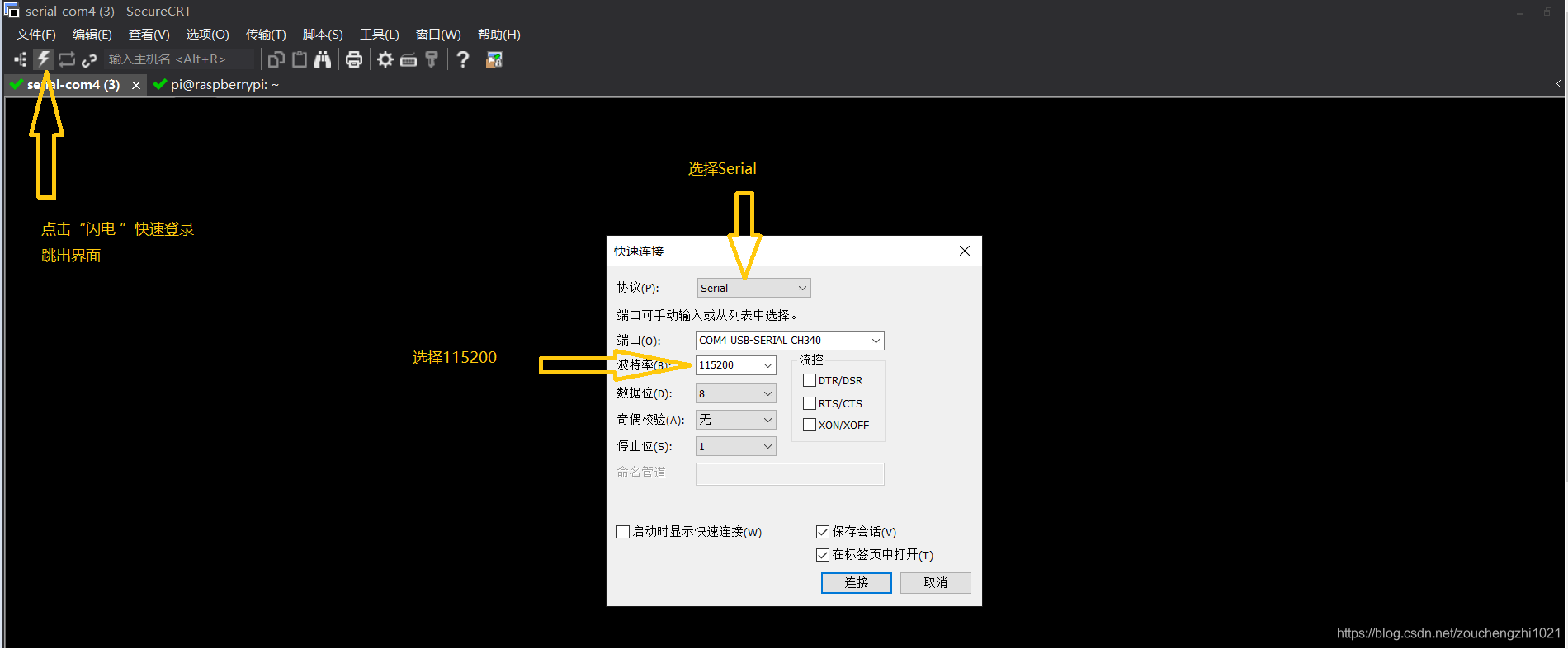Click the green check on serial-com4 tab
The image size is (1568, 649).
pyautogui.click(x=16, y=84)
